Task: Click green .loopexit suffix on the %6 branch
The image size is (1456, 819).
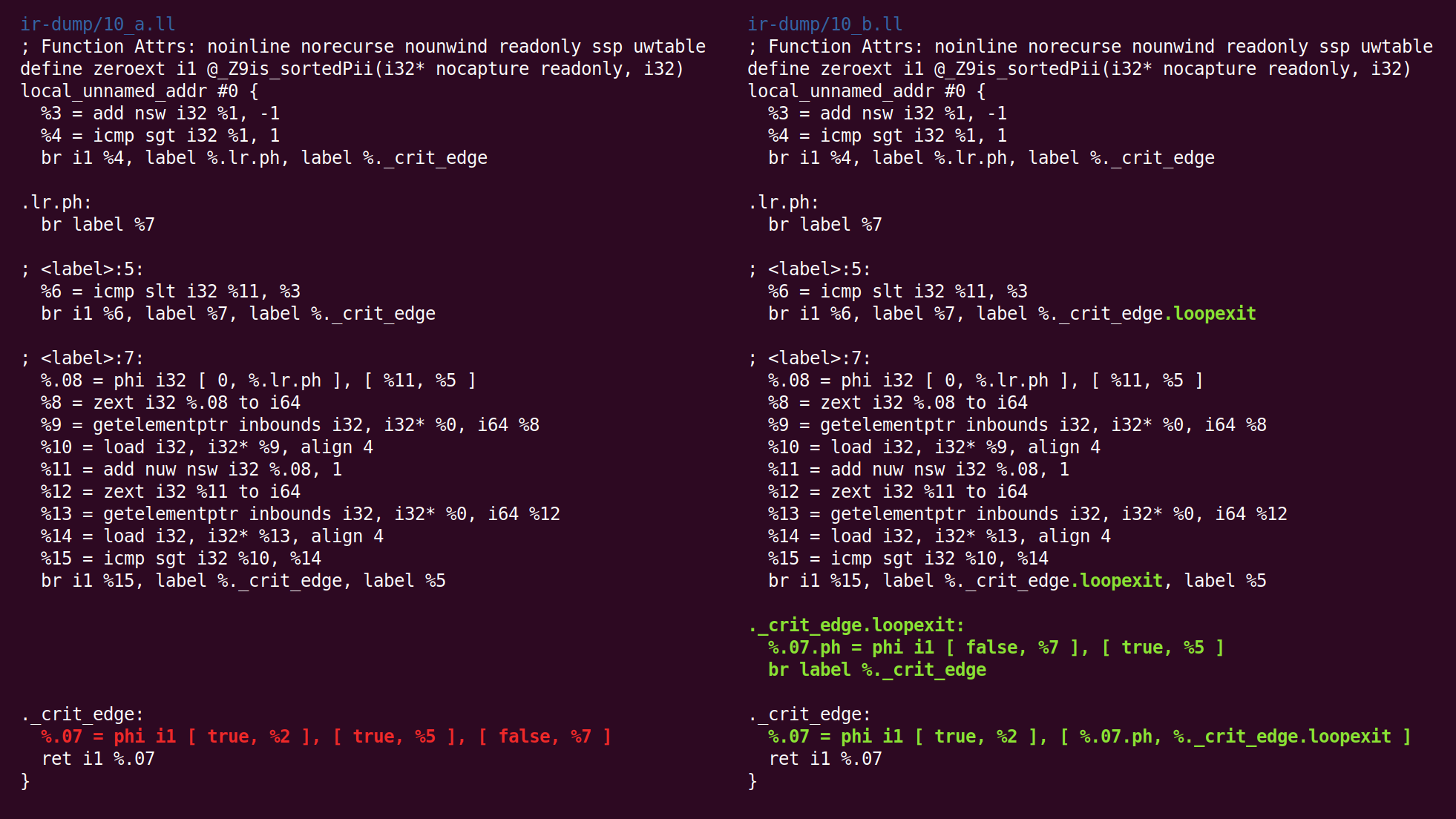Action: (1210, 314)
